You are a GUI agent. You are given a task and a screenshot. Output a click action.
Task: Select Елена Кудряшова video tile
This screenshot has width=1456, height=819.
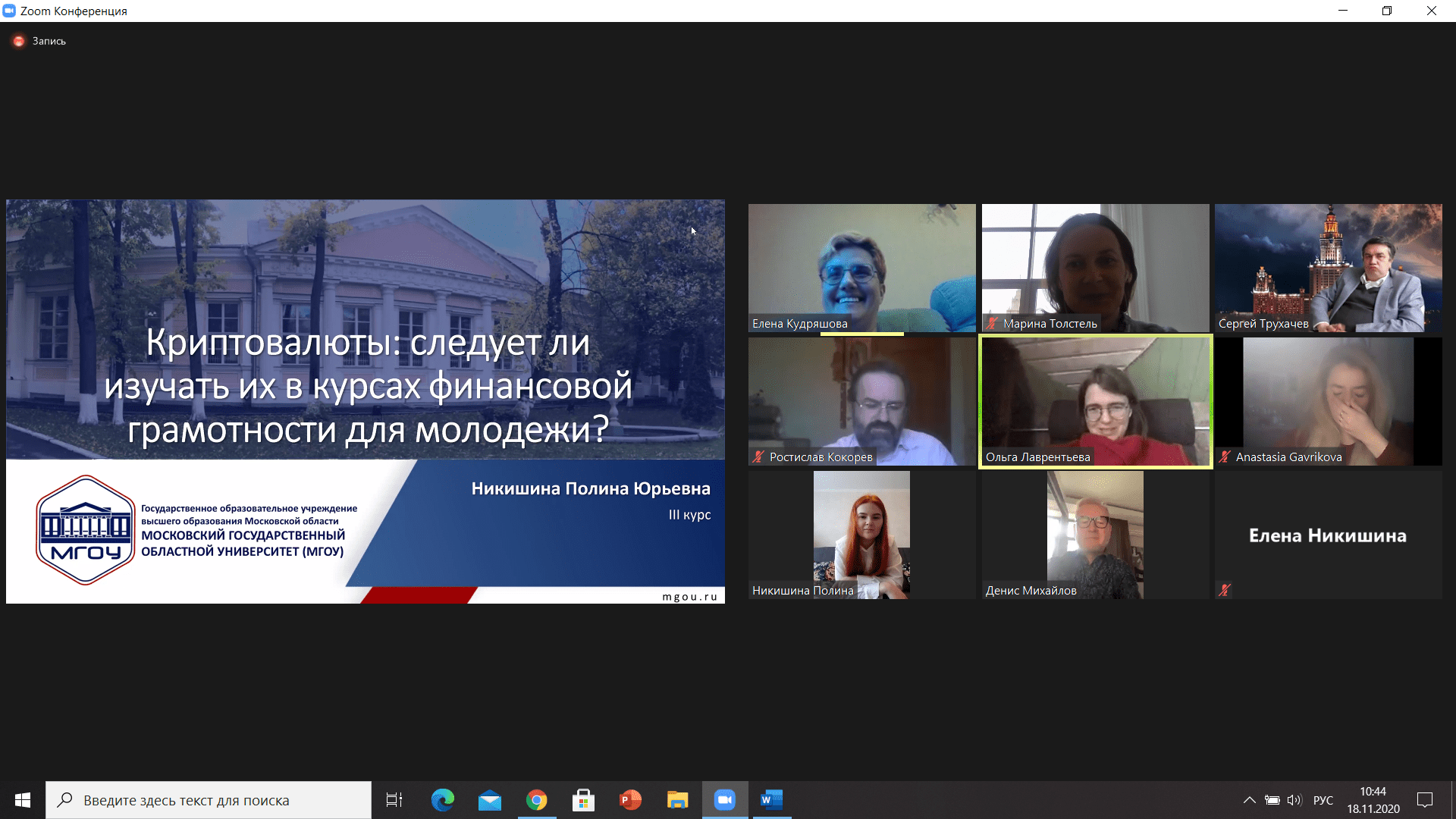tap(862, 268)
